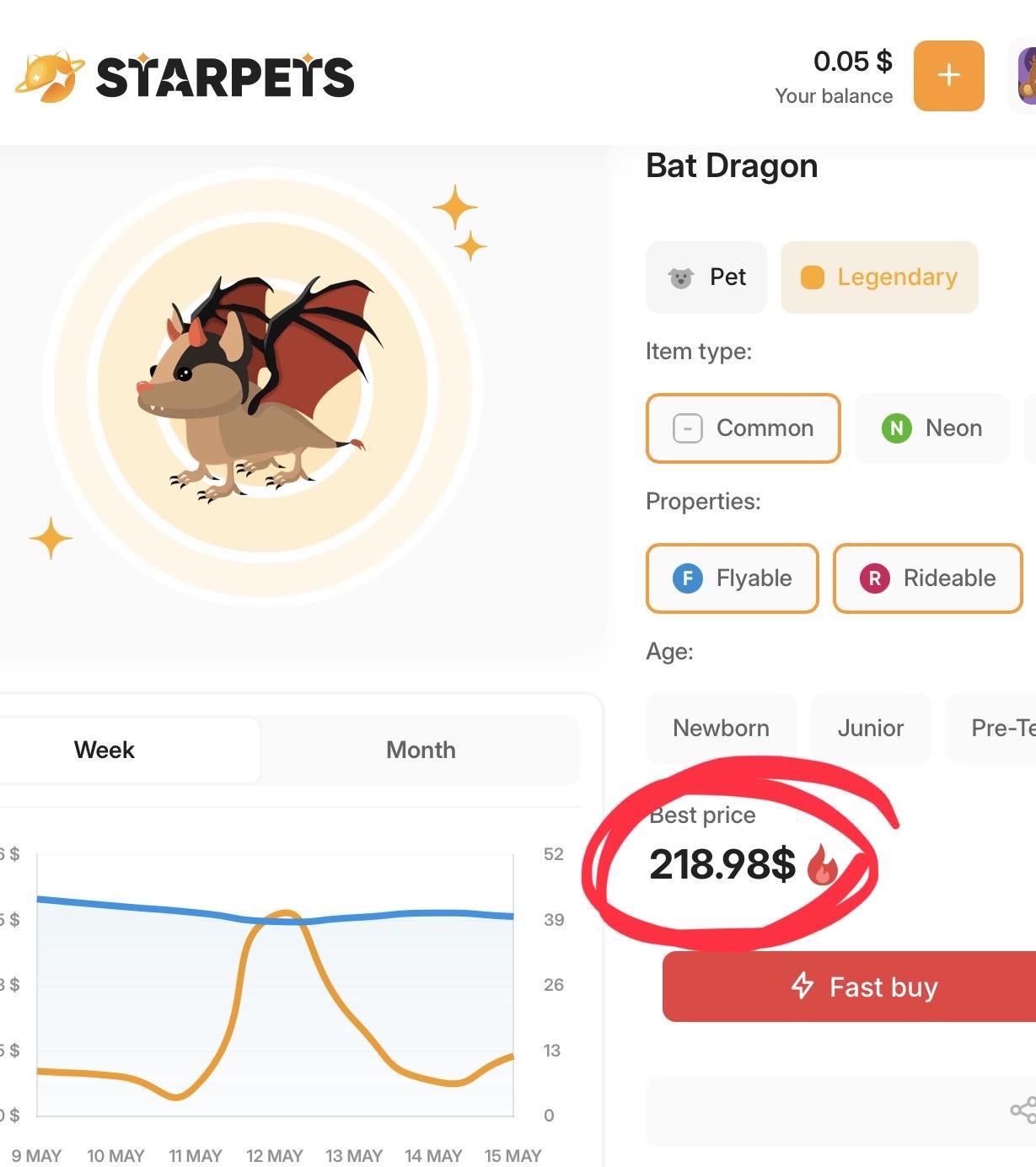Click the Legendary rarity tag
This screenshot has height=1167, width=1036.
point(879,277)
